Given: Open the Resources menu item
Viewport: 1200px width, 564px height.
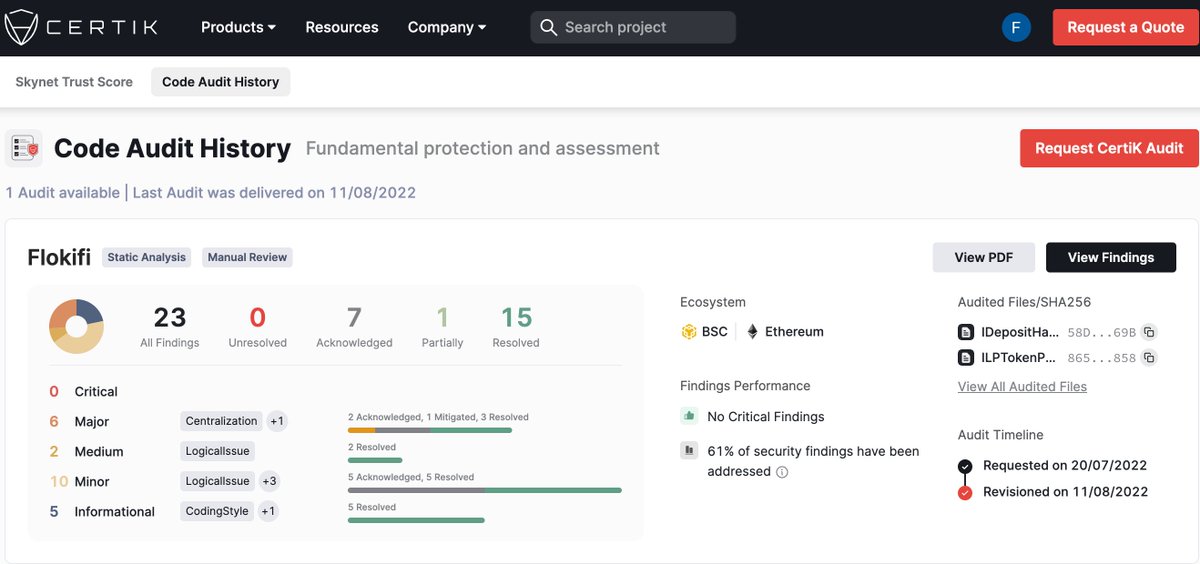Looking at the screenshot, I should [342, 27].
